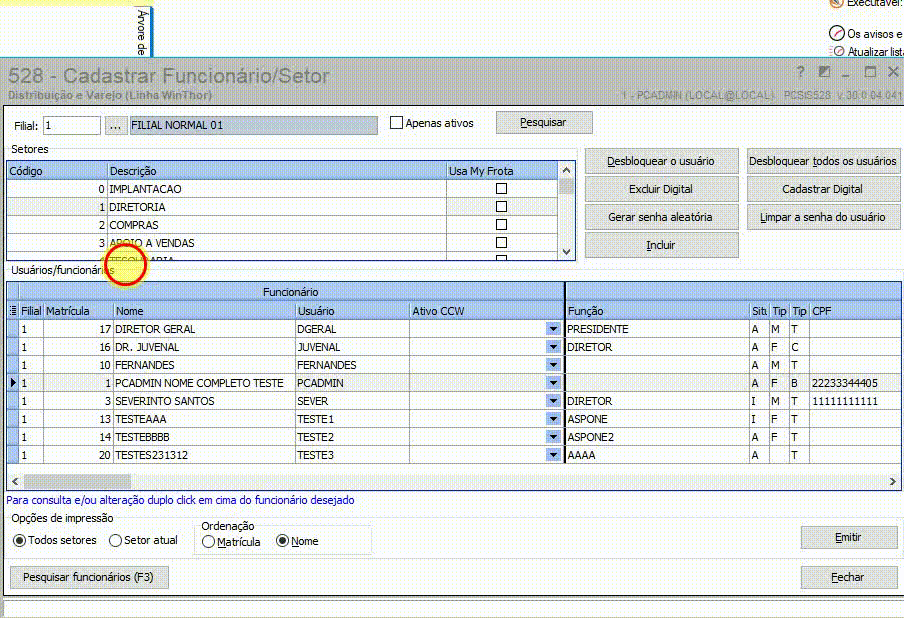904x618 pixels.
Task: Click Atualizar lista option in background window
Action: tap(867, 51)
